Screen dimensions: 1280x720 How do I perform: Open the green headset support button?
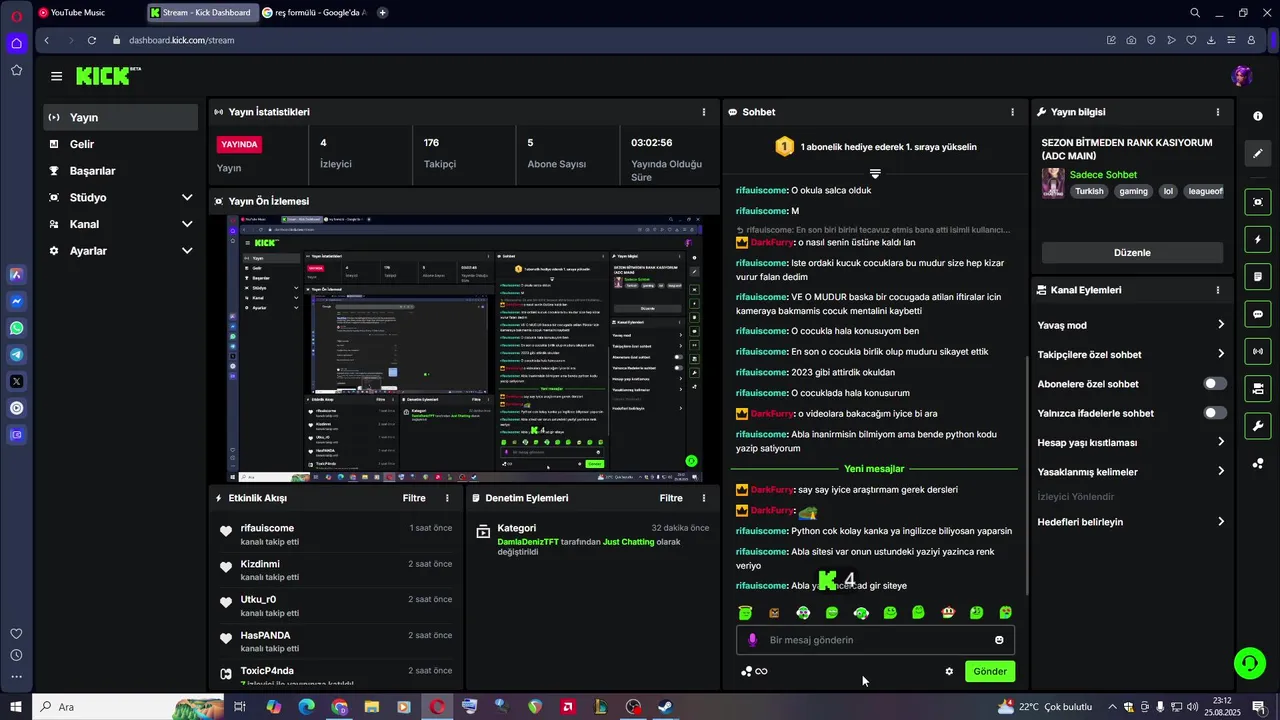coord(1248,662)
